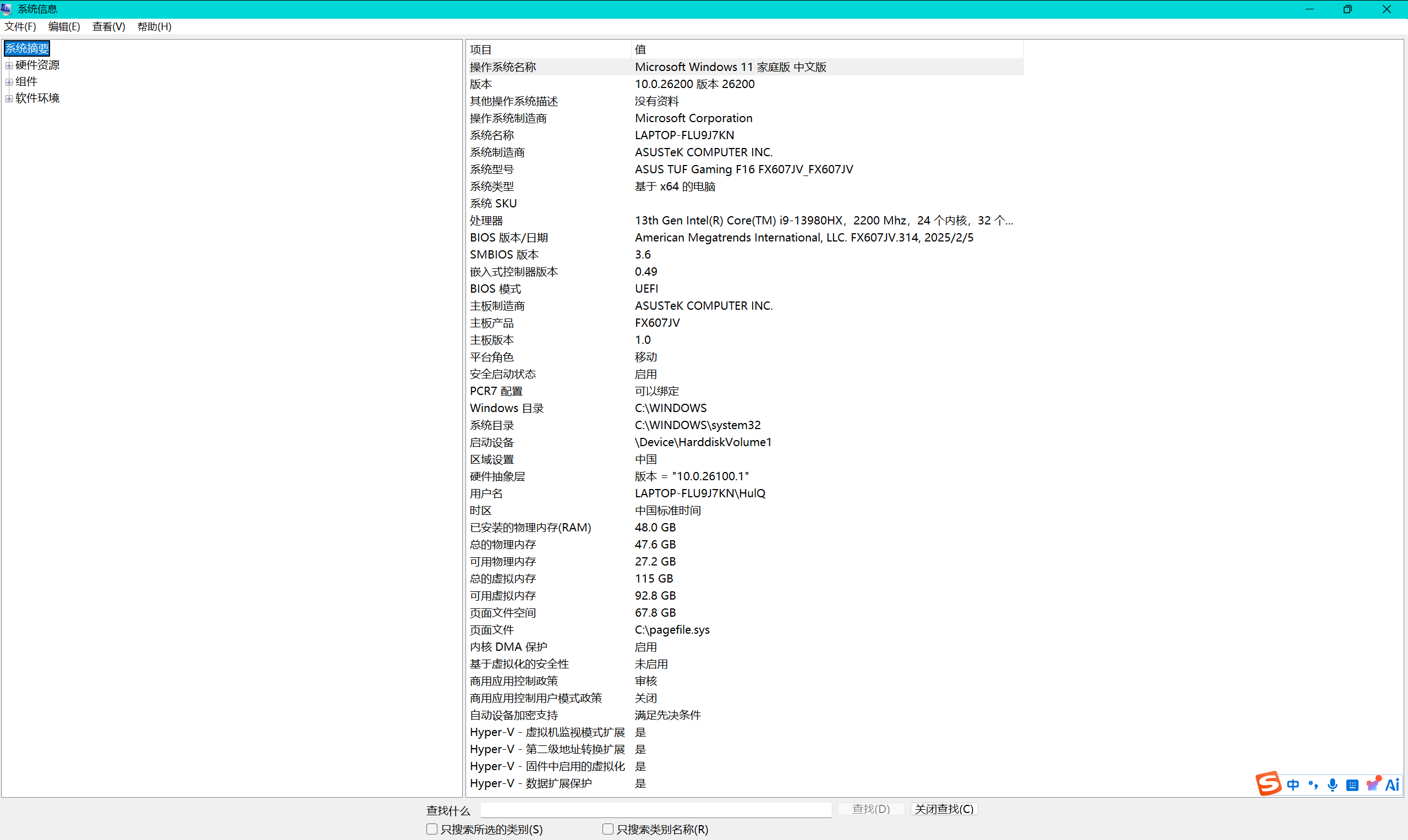This screenshot has height=840, width=1408.
Task: Expand the 组件 tree node
Action: pos(9,82)
